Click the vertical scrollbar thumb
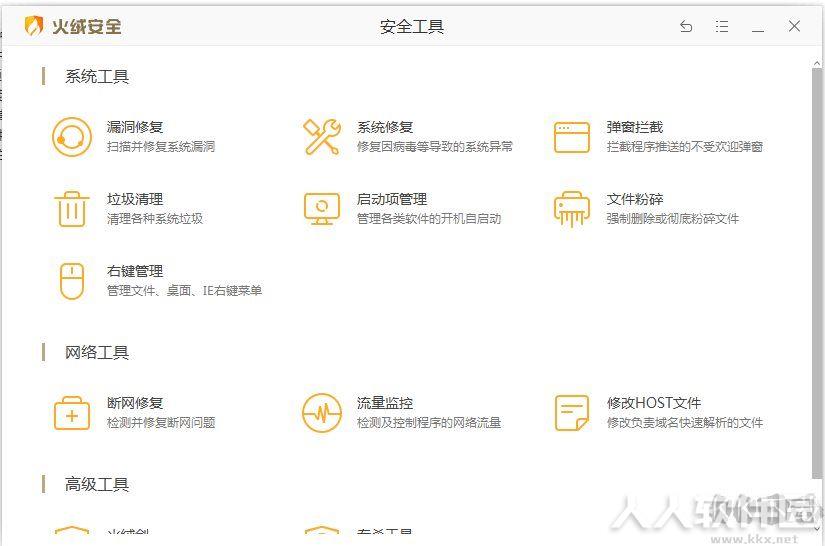 817,274
